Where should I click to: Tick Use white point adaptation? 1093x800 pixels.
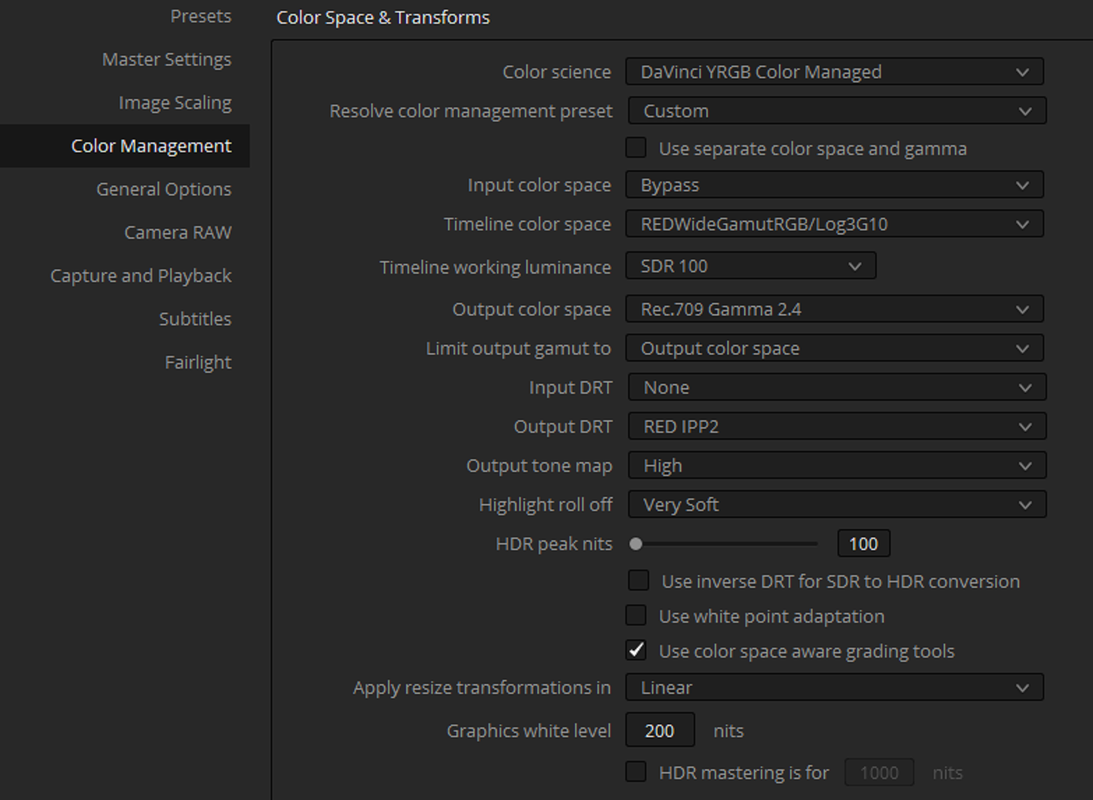click(x=636, y=615)
